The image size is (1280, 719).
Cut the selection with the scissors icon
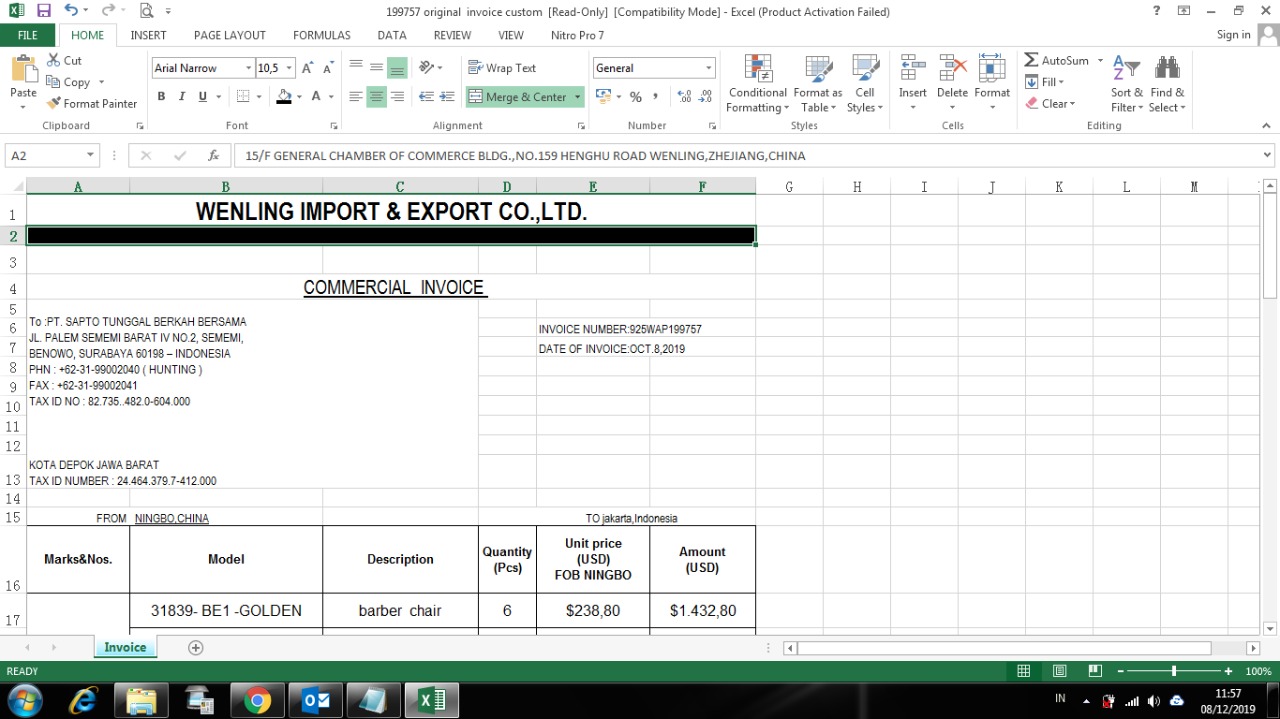pyautogui.click(x=53, y=60)
